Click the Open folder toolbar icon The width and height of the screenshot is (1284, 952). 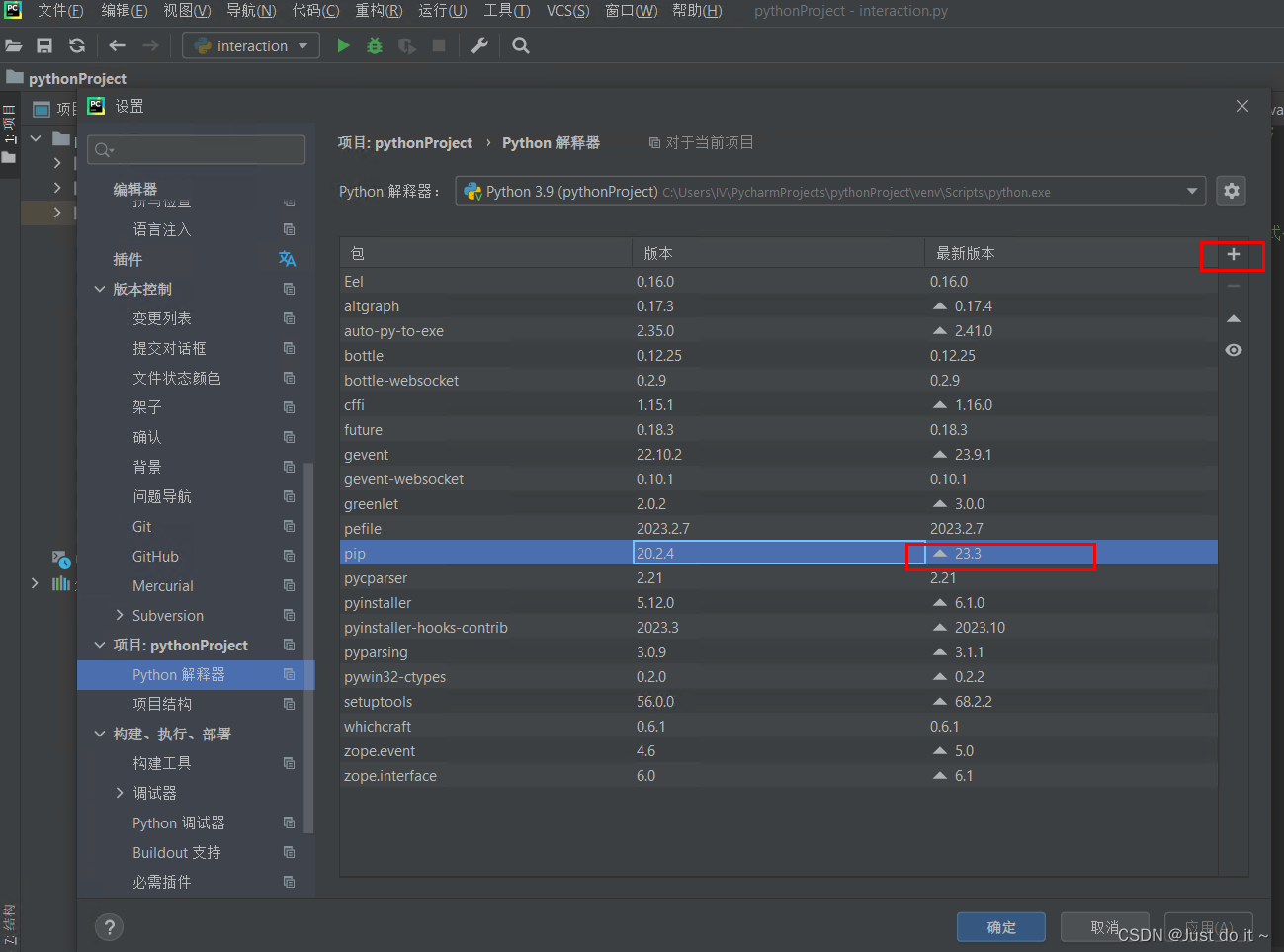14,45
